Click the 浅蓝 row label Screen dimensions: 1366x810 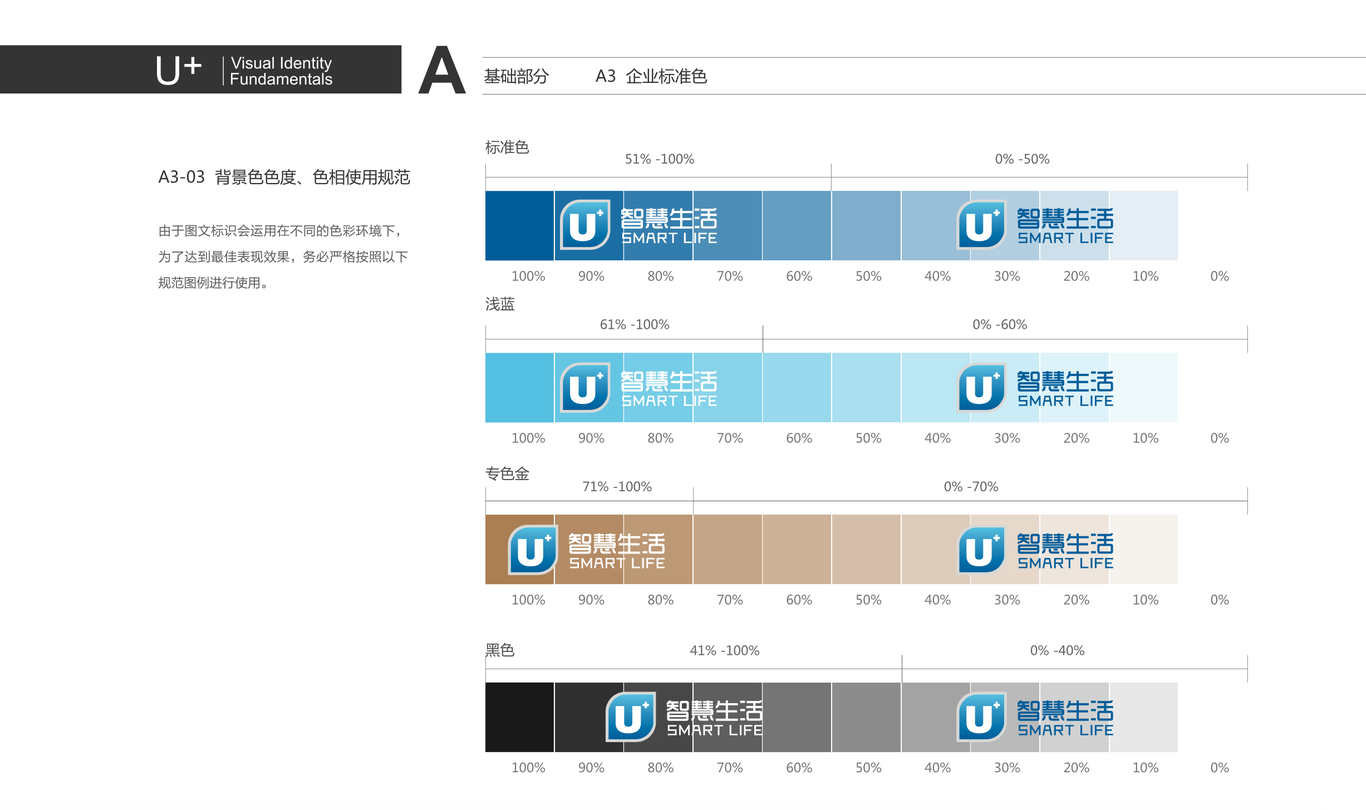coord(500,304)
